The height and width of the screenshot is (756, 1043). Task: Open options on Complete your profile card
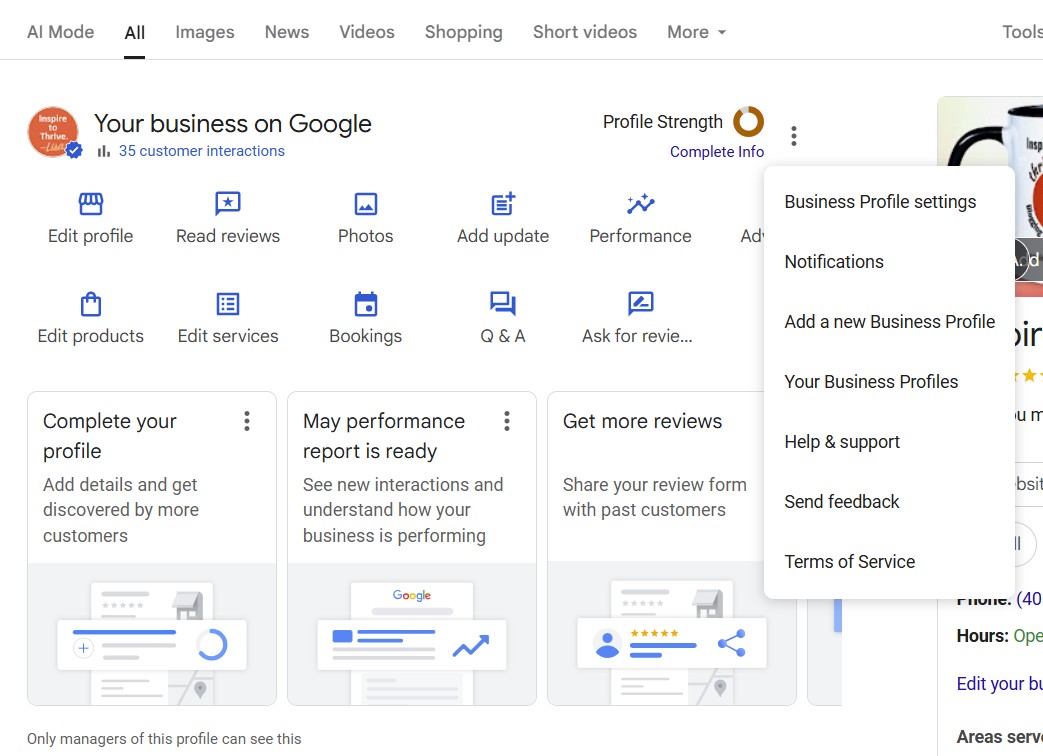tap(247, 421)
